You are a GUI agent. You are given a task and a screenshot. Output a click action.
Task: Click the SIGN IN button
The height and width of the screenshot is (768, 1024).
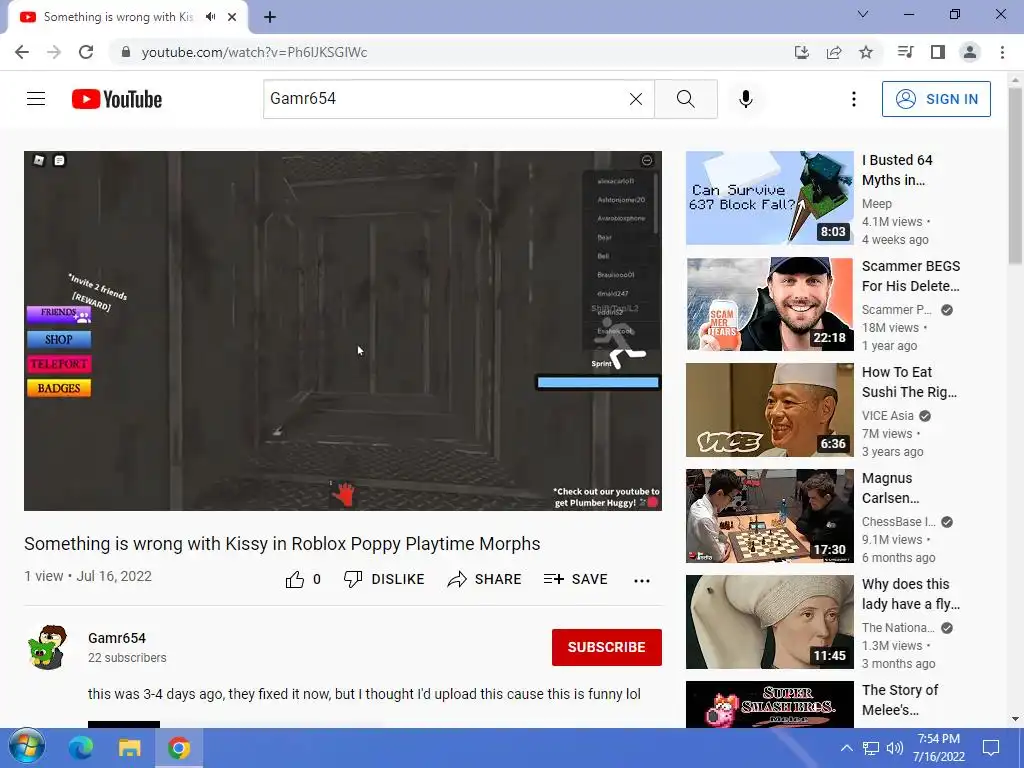tap(936, 99)
